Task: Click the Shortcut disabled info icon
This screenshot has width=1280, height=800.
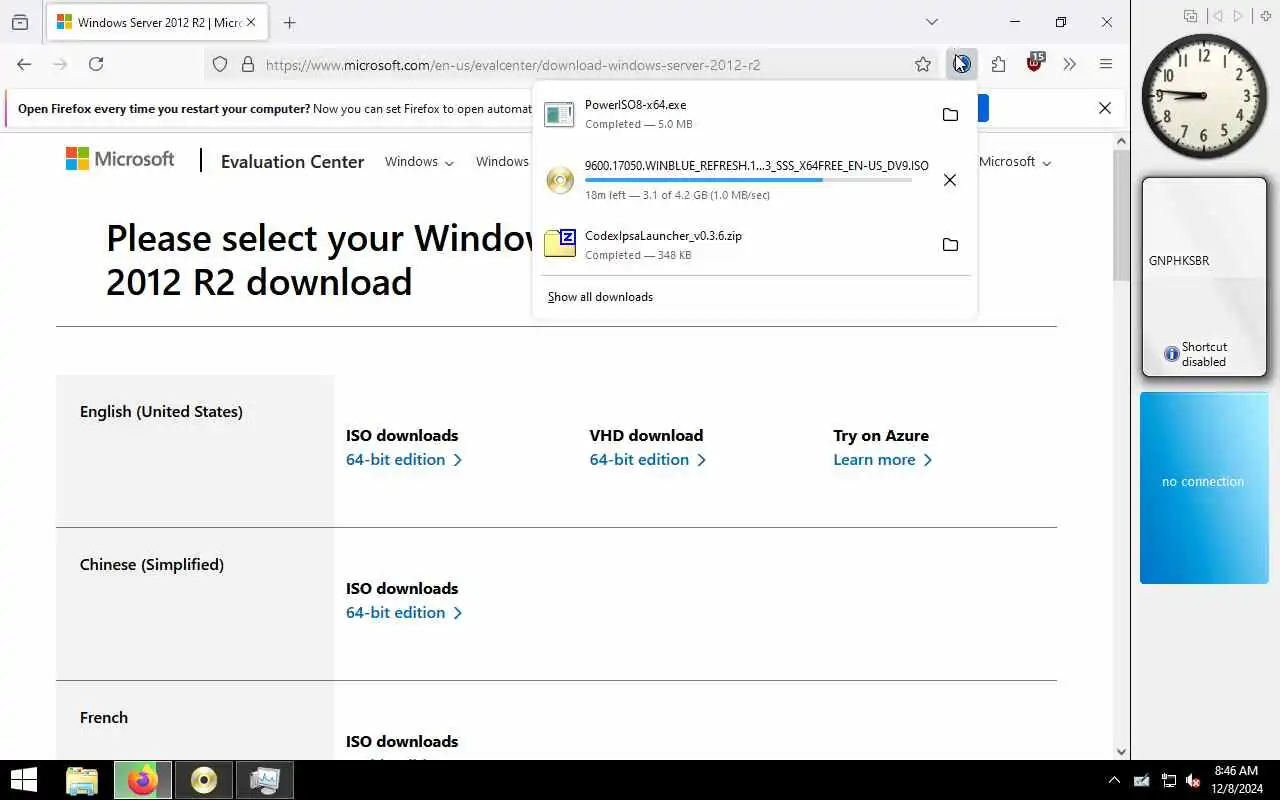Action: (1171, 354)
